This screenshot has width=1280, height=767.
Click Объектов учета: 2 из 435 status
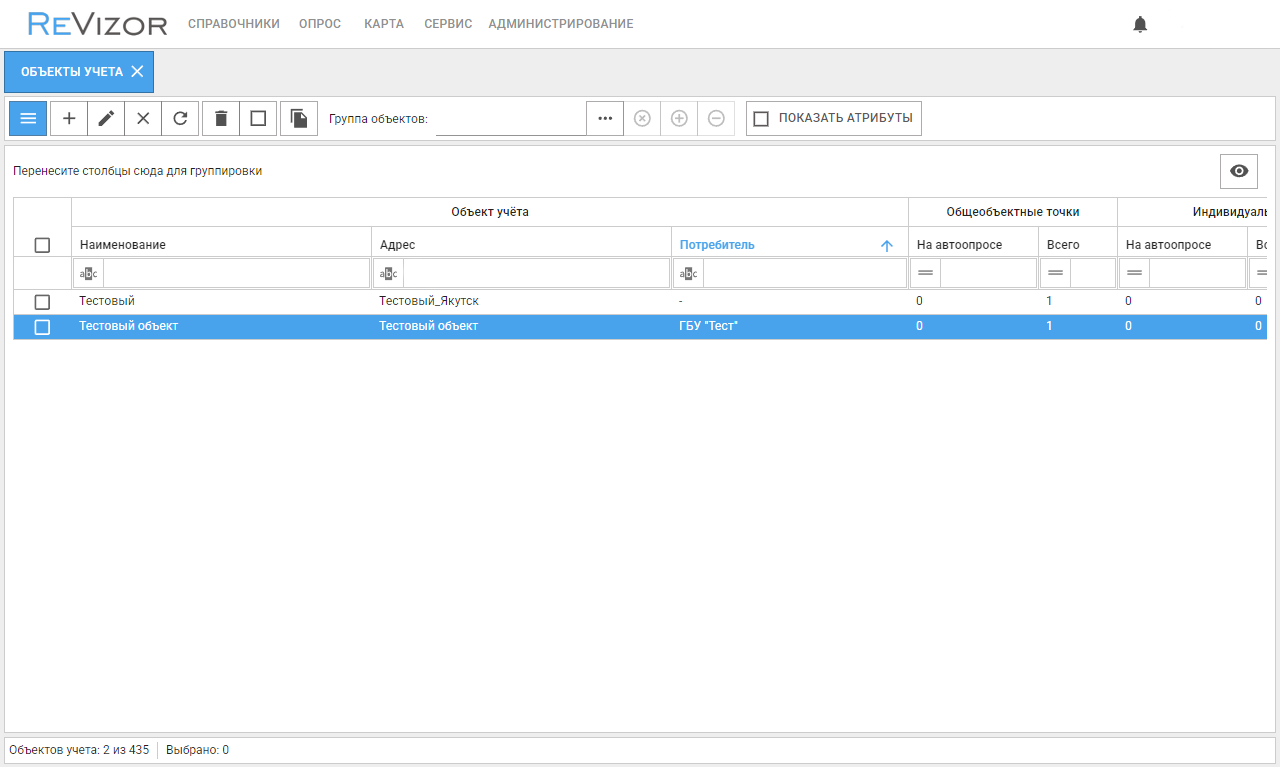[x=79, y=750]
